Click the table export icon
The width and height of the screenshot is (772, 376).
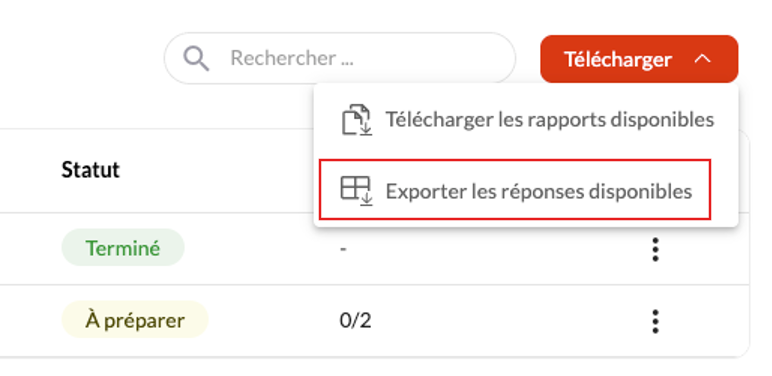(x=356, y=191)
